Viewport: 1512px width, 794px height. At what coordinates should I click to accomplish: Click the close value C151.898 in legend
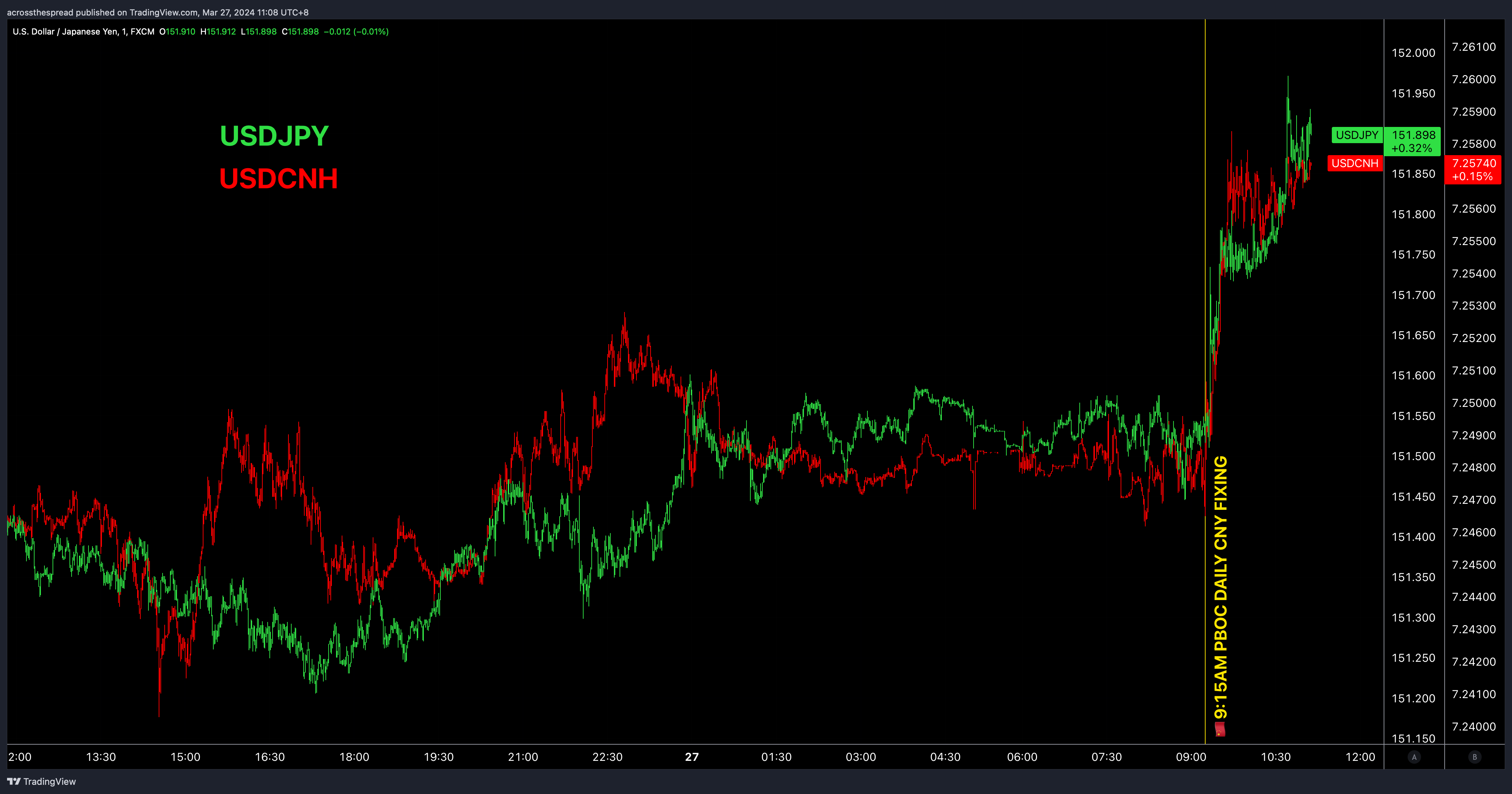[x=300, y=32]
